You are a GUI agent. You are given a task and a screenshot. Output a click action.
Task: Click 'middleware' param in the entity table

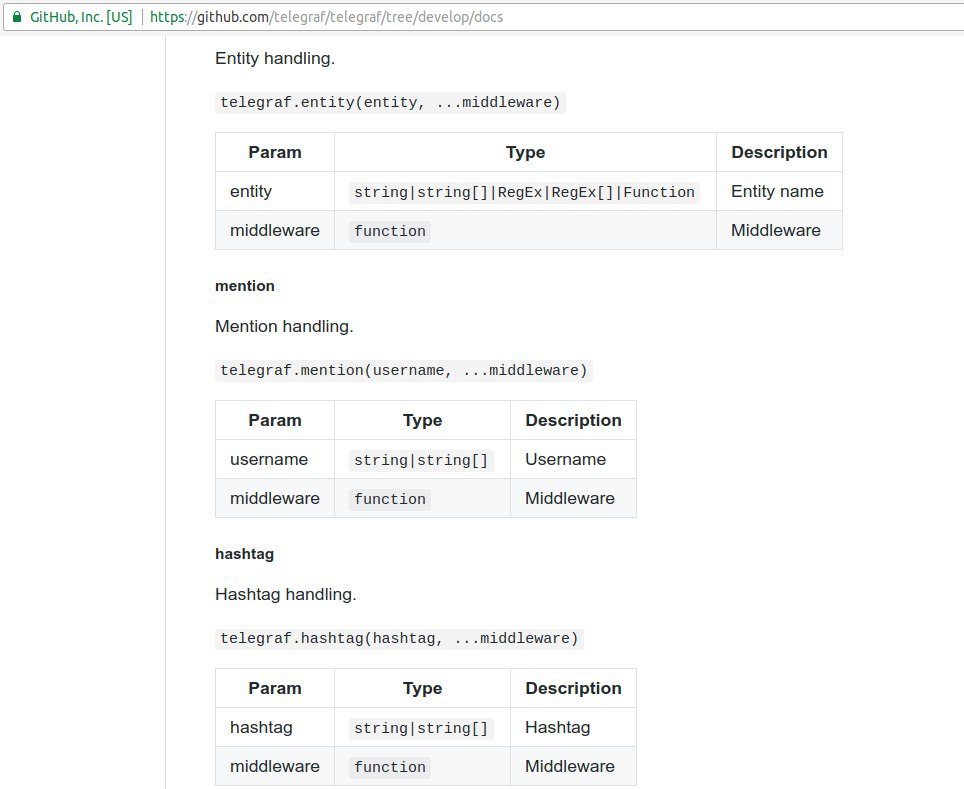tap(275, 230)
